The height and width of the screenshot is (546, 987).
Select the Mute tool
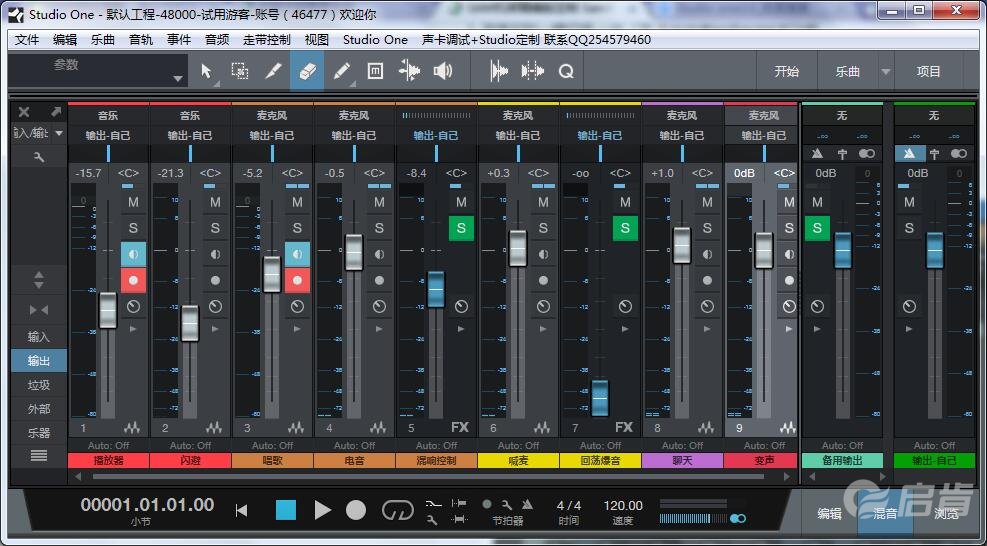click(x=375, y=71)
